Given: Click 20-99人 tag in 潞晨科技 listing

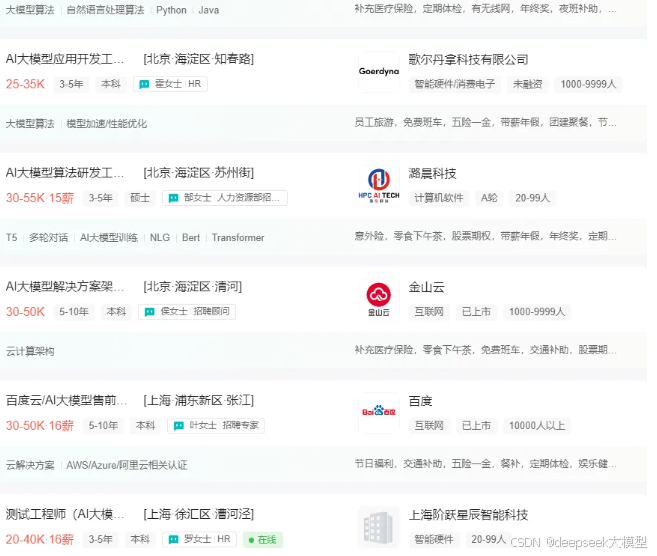Looking at the screenshot, I should pos(532,198).
